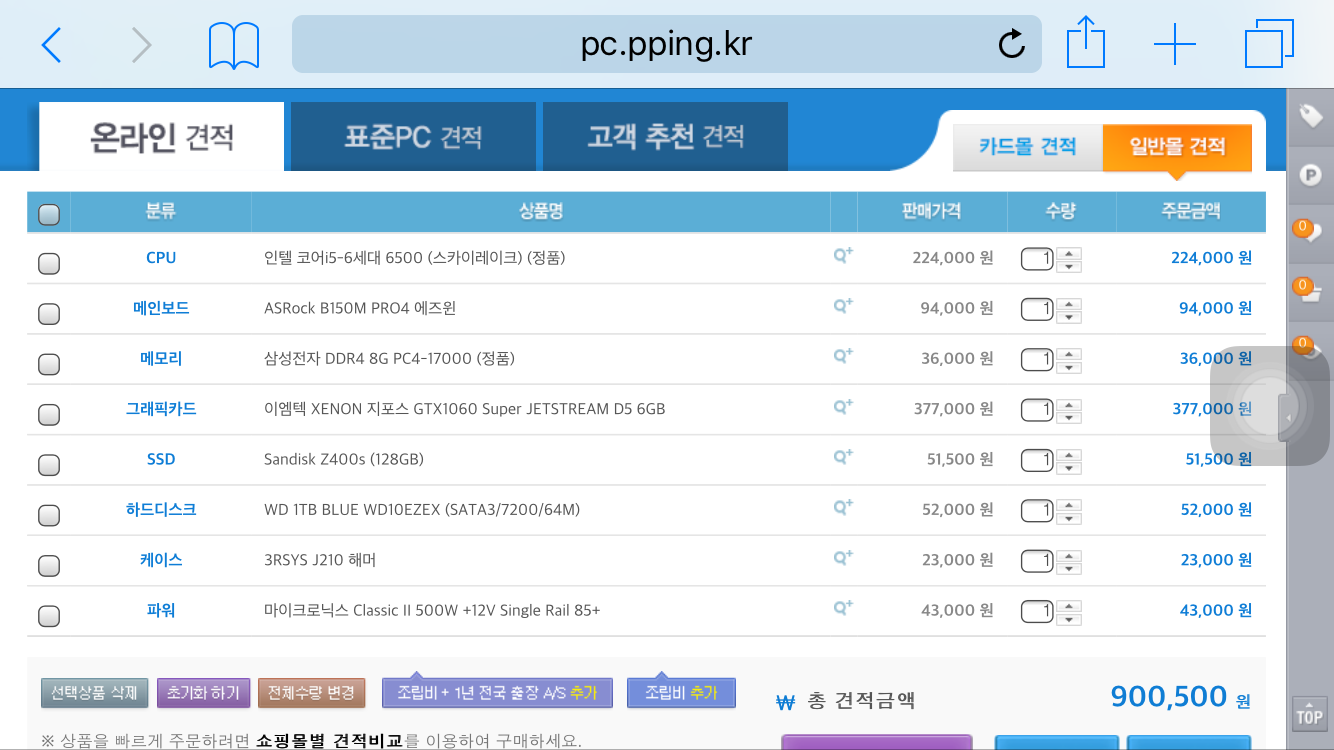Open the 그래픽카드 category link
Viewport: 1334px width, 750px height.
coord(161,409)
